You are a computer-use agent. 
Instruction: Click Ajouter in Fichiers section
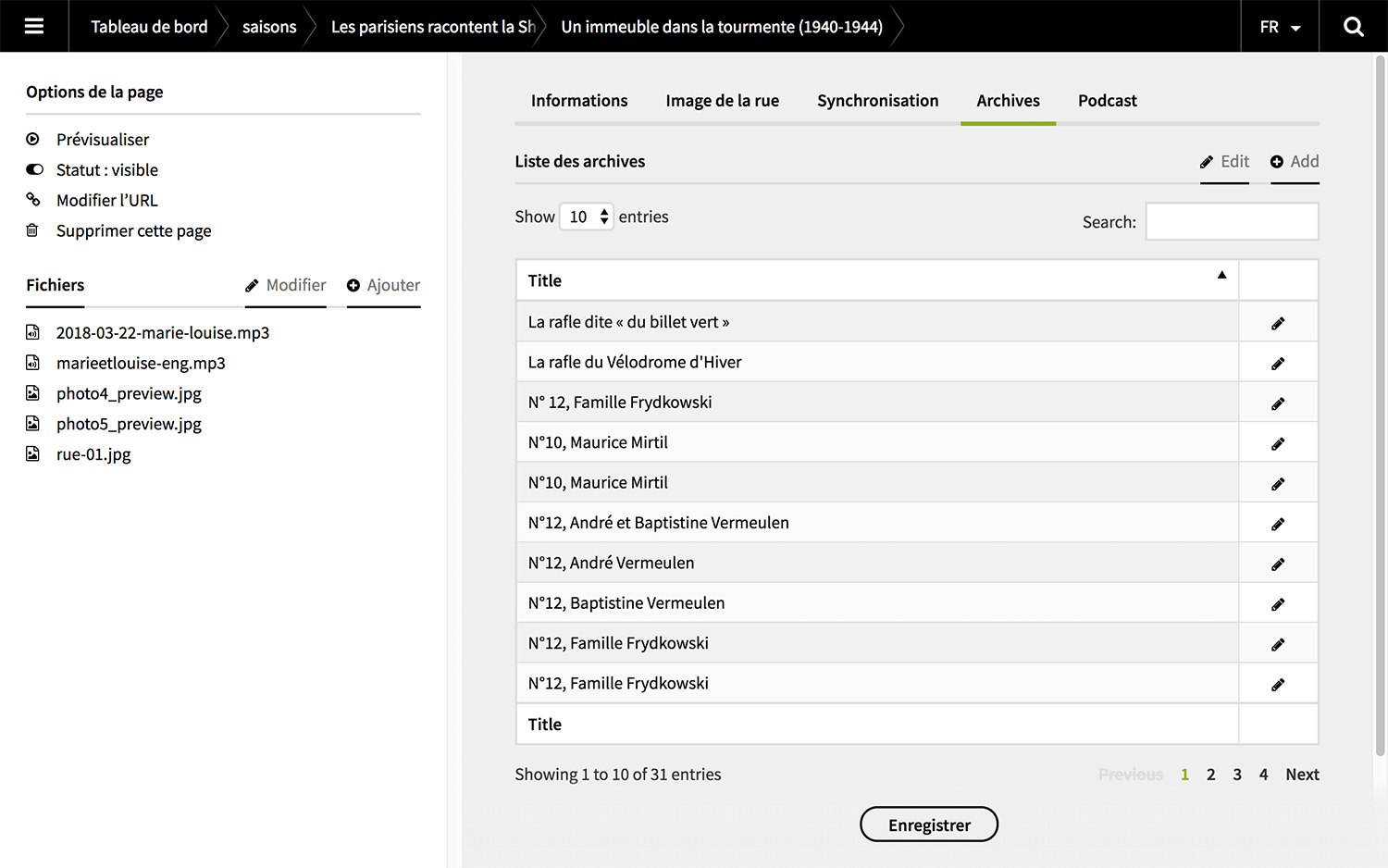[384, 285]
